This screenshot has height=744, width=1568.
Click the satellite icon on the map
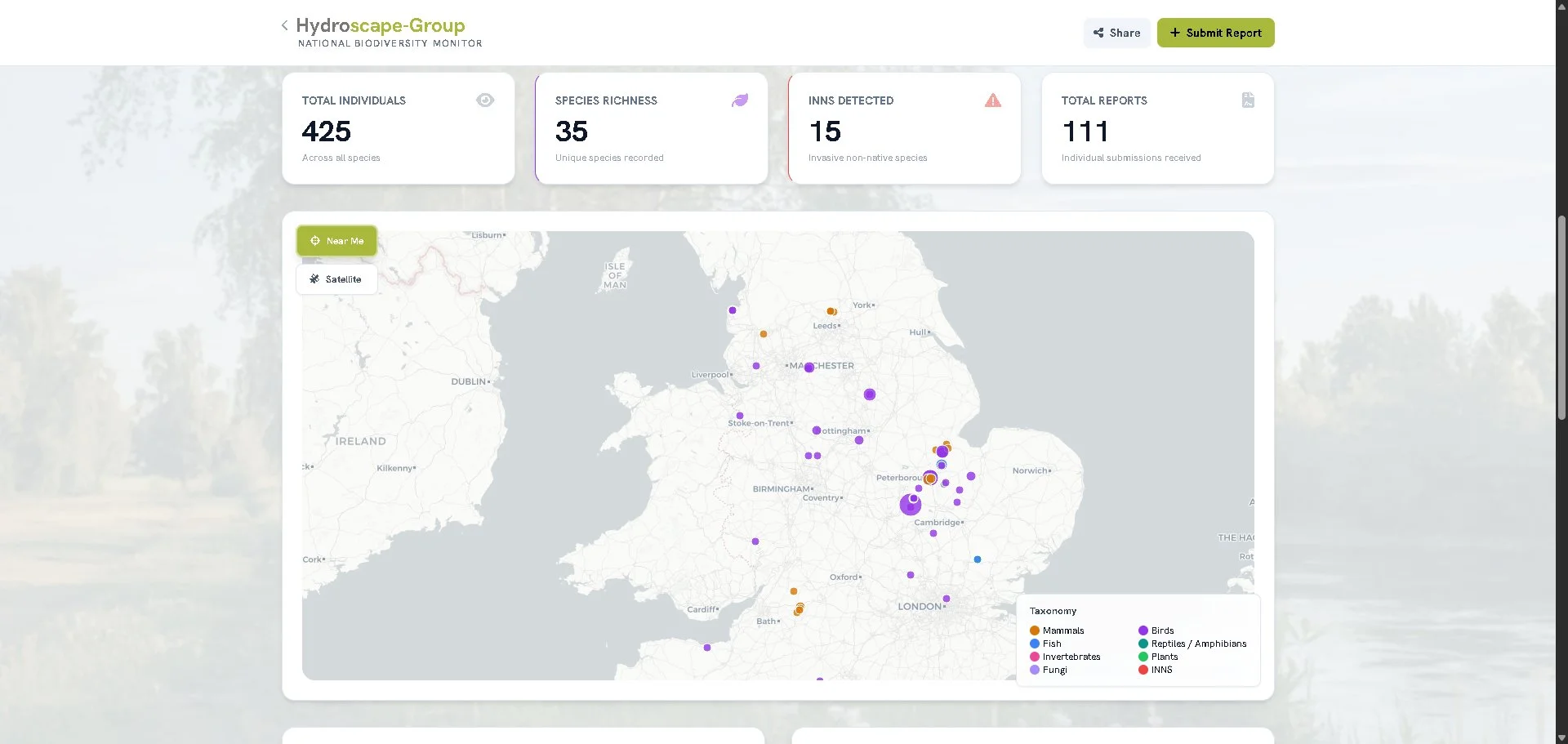click(314, 278)
